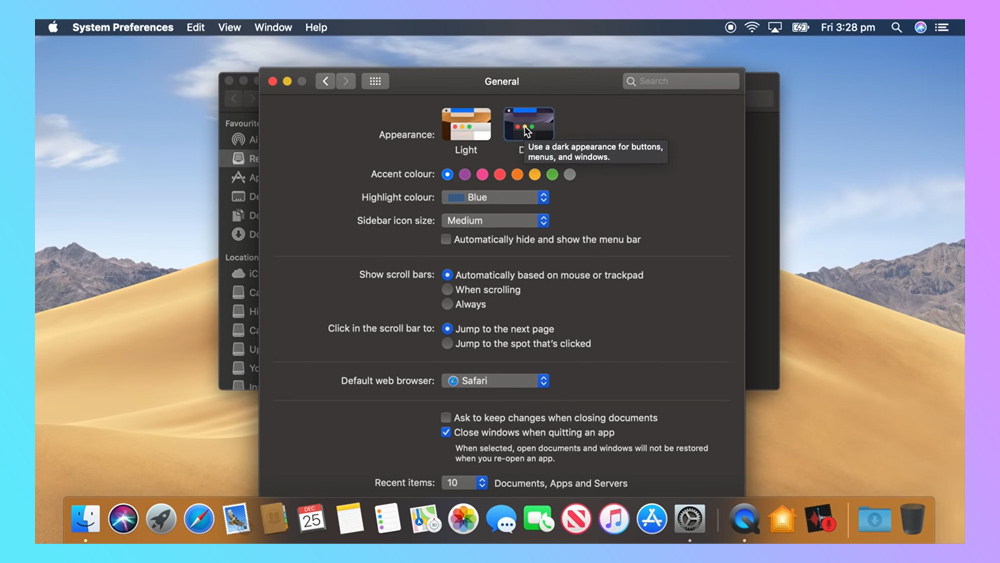
Task: Select yellow accent colour
Action: coord(534,174)
